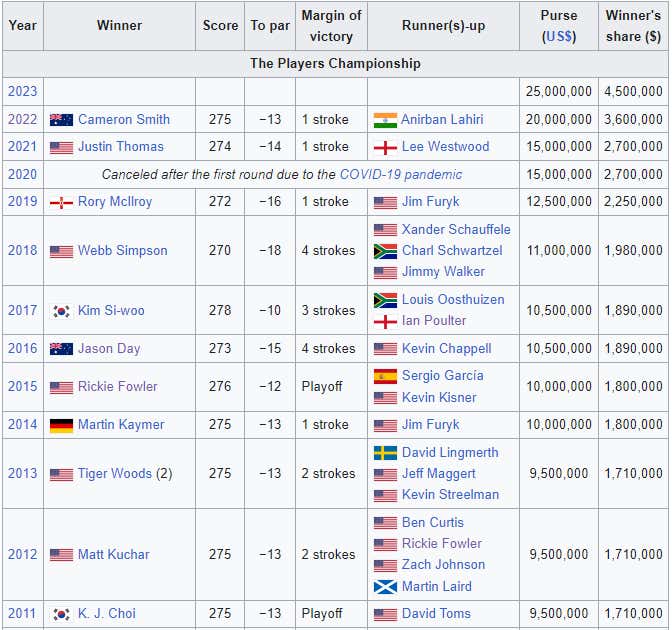Open the Tiger Woods link
Image resolution: width=672 pixels, height=630 pixels.
(115, 474)
